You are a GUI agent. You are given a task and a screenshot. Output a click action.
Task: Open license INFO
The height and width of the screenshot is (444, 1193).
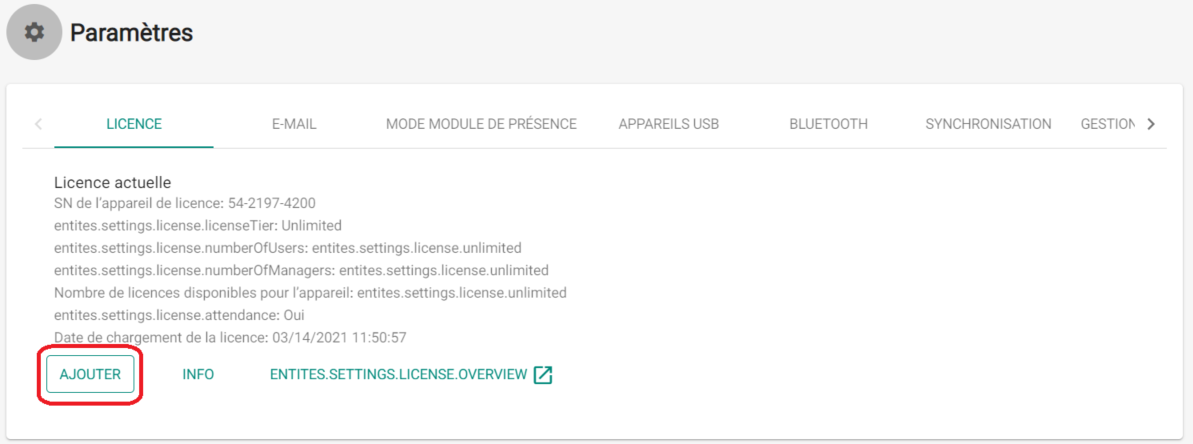(198, 374)
